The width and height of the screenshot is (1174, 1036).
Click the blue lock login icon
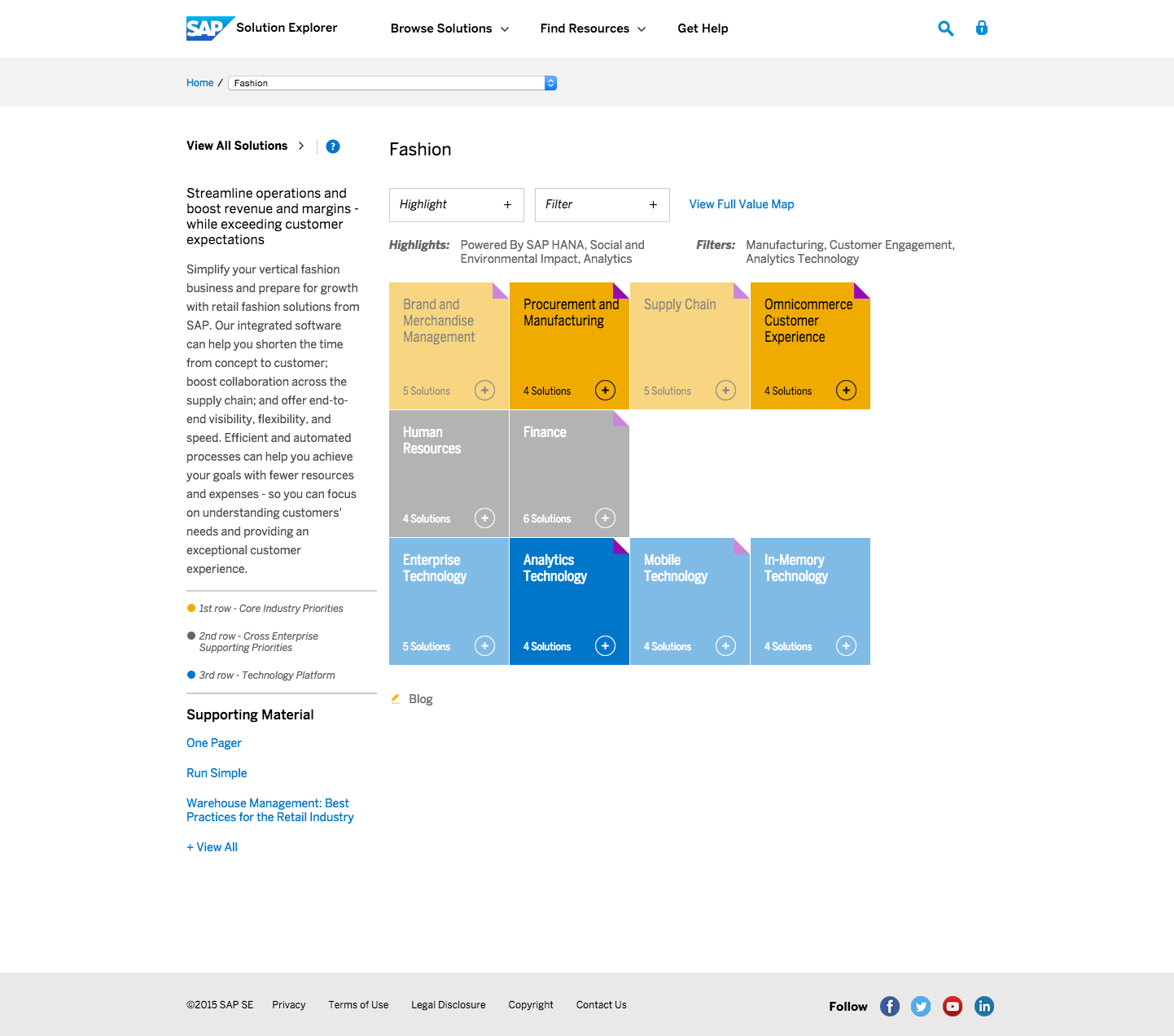(982, 28)
